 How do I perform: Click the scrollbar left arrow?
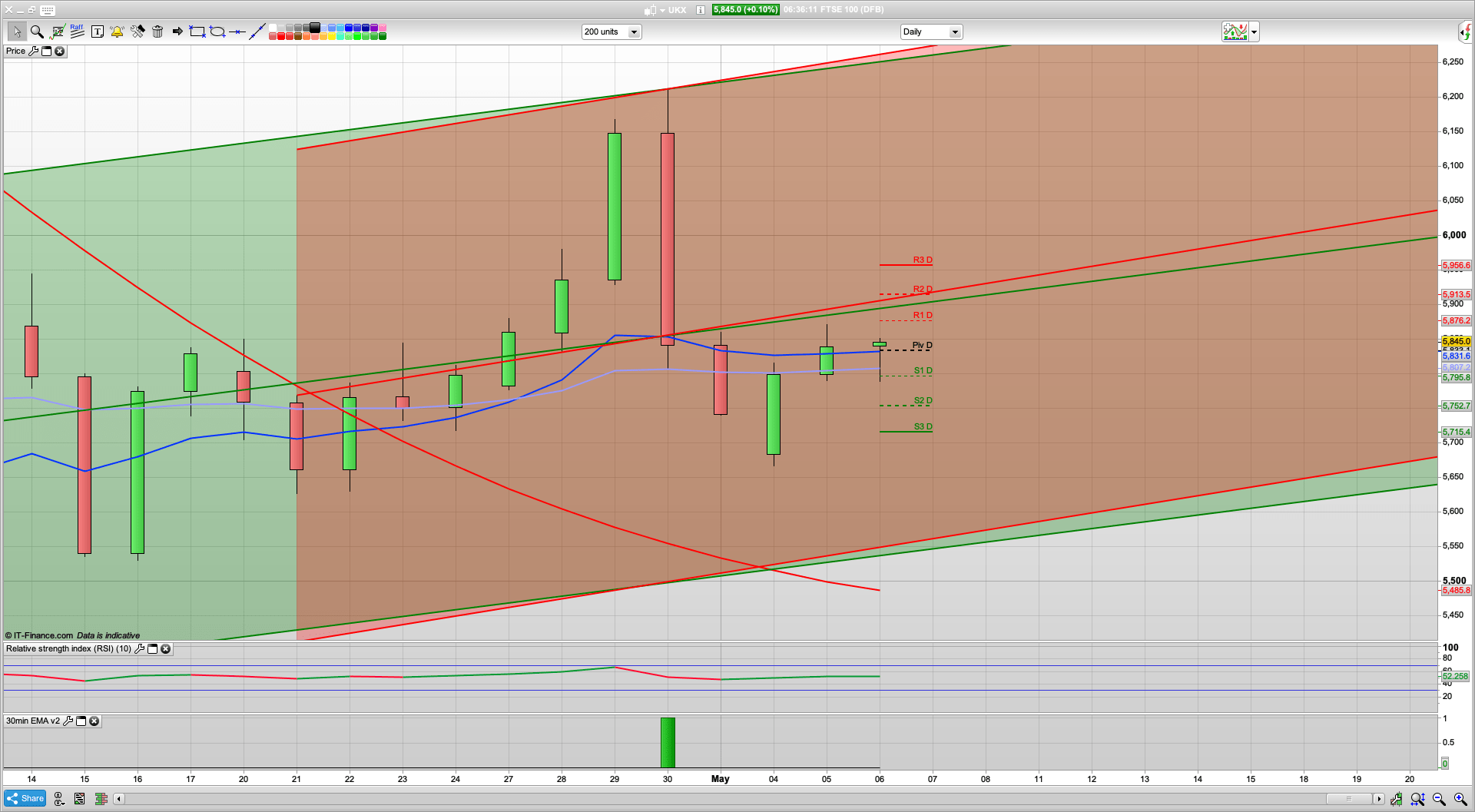(119, 799)
